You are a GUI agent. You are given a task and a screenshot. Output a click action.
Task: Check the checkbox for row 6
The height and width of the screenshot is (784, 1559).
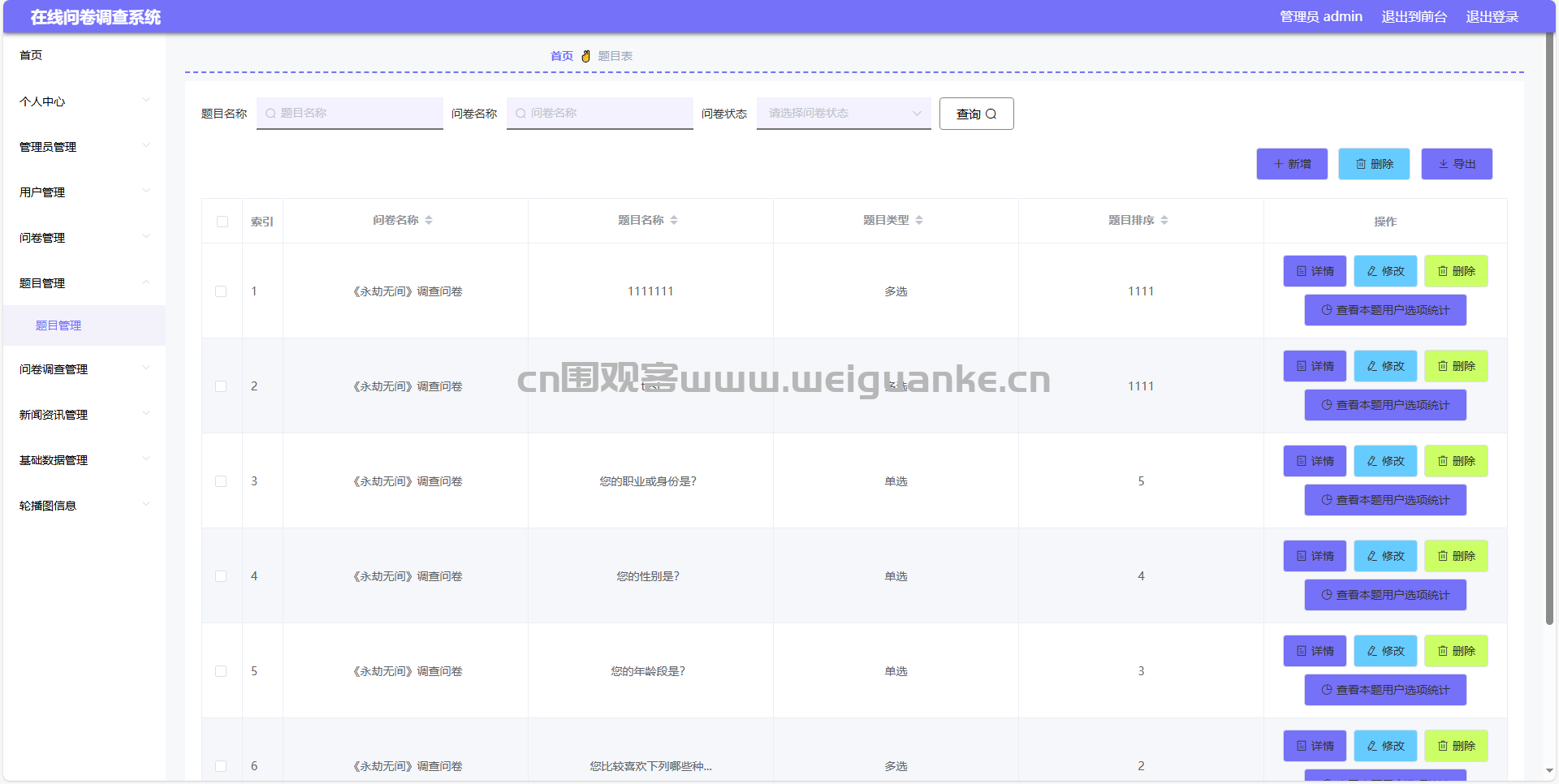tap(221, 766)
